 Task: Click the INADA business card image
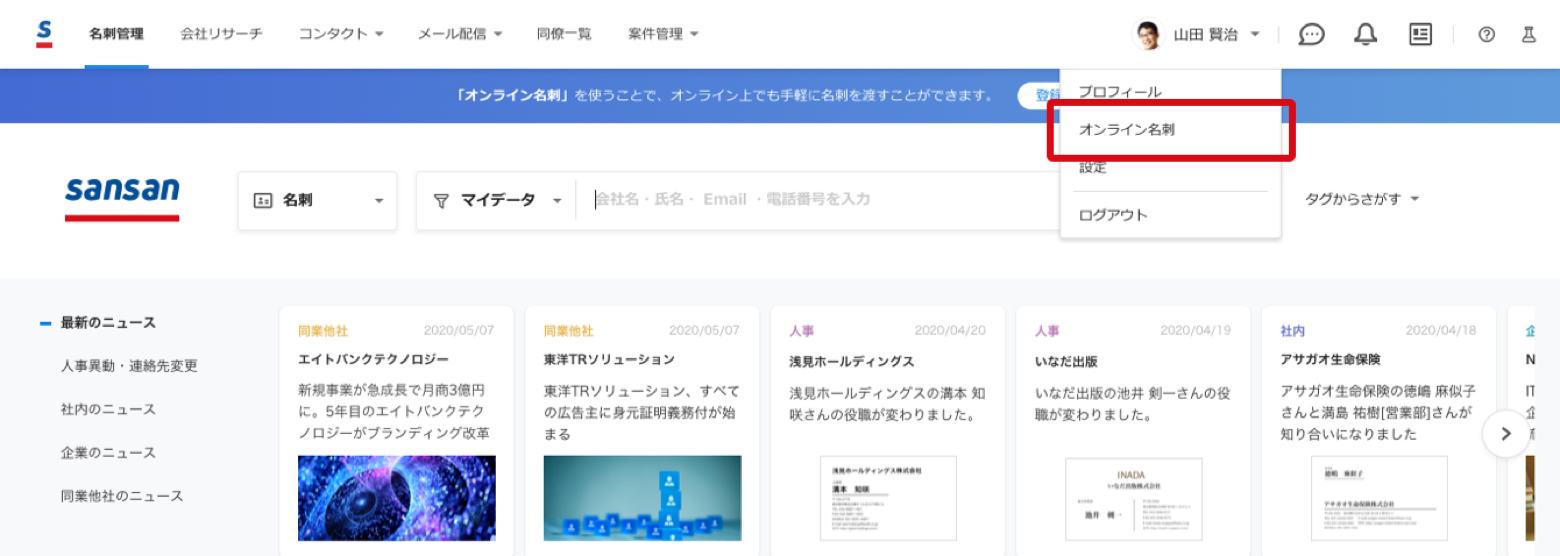(x=1133, y=499)
